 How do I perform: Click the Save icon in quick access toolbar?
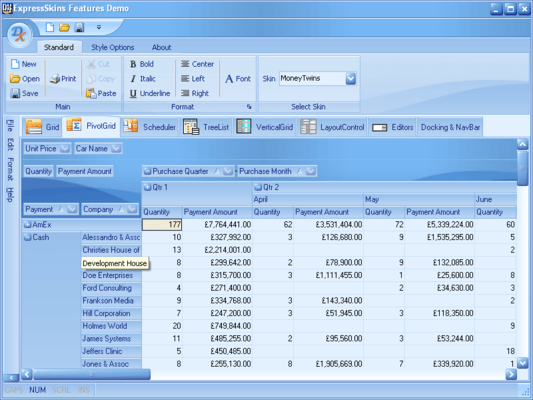(79, 27)
